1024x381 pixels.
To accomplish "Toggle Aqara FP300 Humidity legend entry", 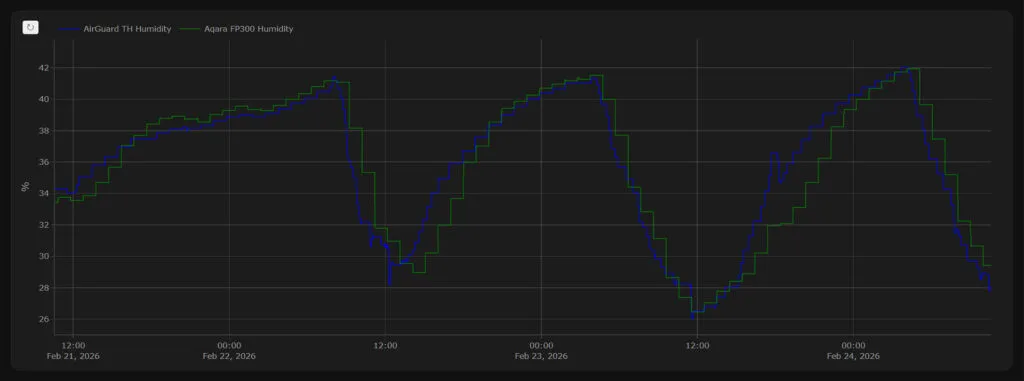I will click(236, 29).
